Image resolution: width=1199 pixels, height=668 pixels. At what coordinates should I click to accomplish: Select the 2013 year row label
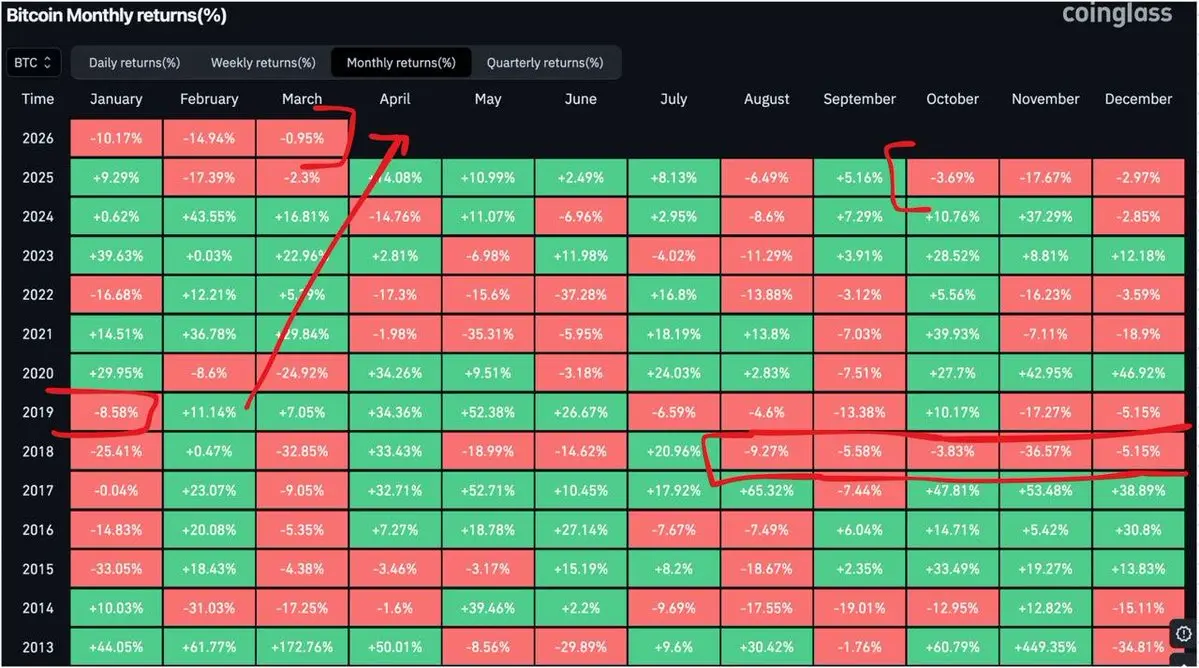coord(38,647)
